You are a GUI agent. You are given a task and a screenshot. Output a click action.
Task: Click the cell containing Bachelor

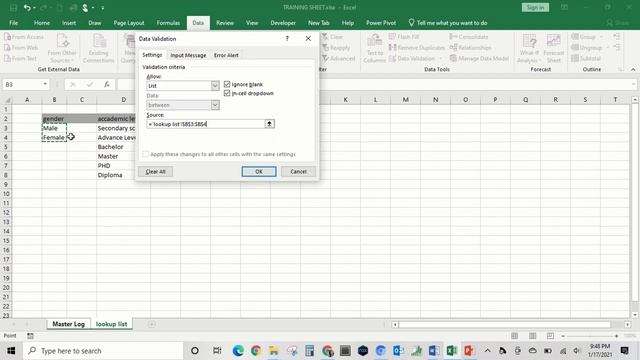tap(123, 147)
